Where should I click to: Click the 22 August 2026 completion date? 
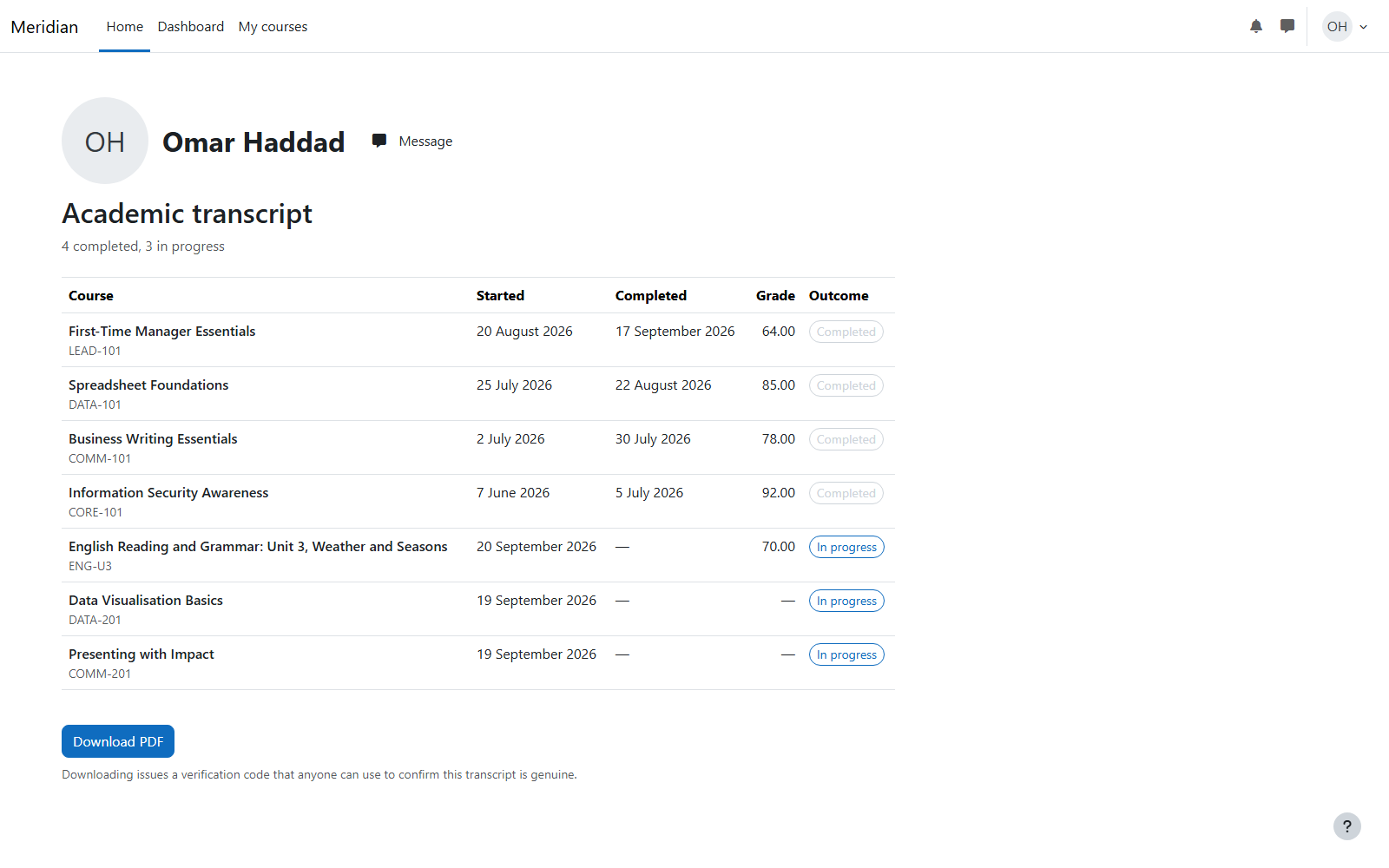[663, 385]
